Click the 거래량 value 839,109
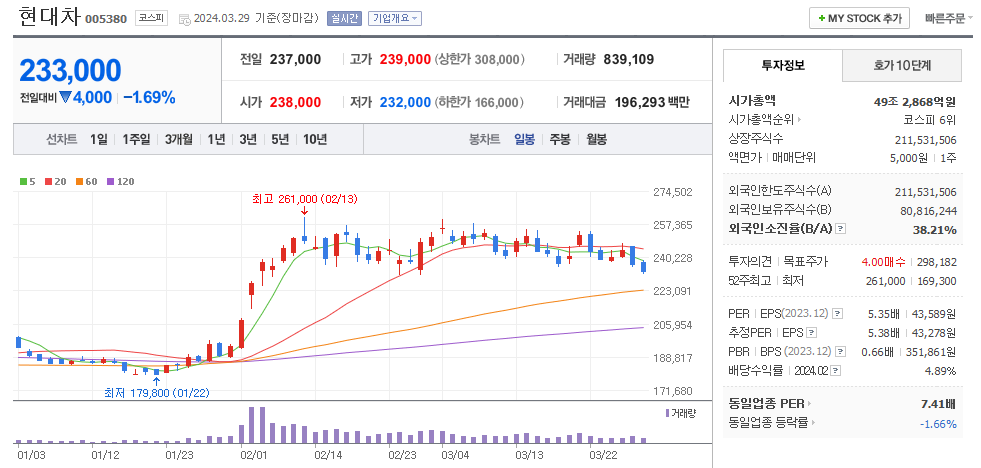981x468 pixels. point(629,59)
